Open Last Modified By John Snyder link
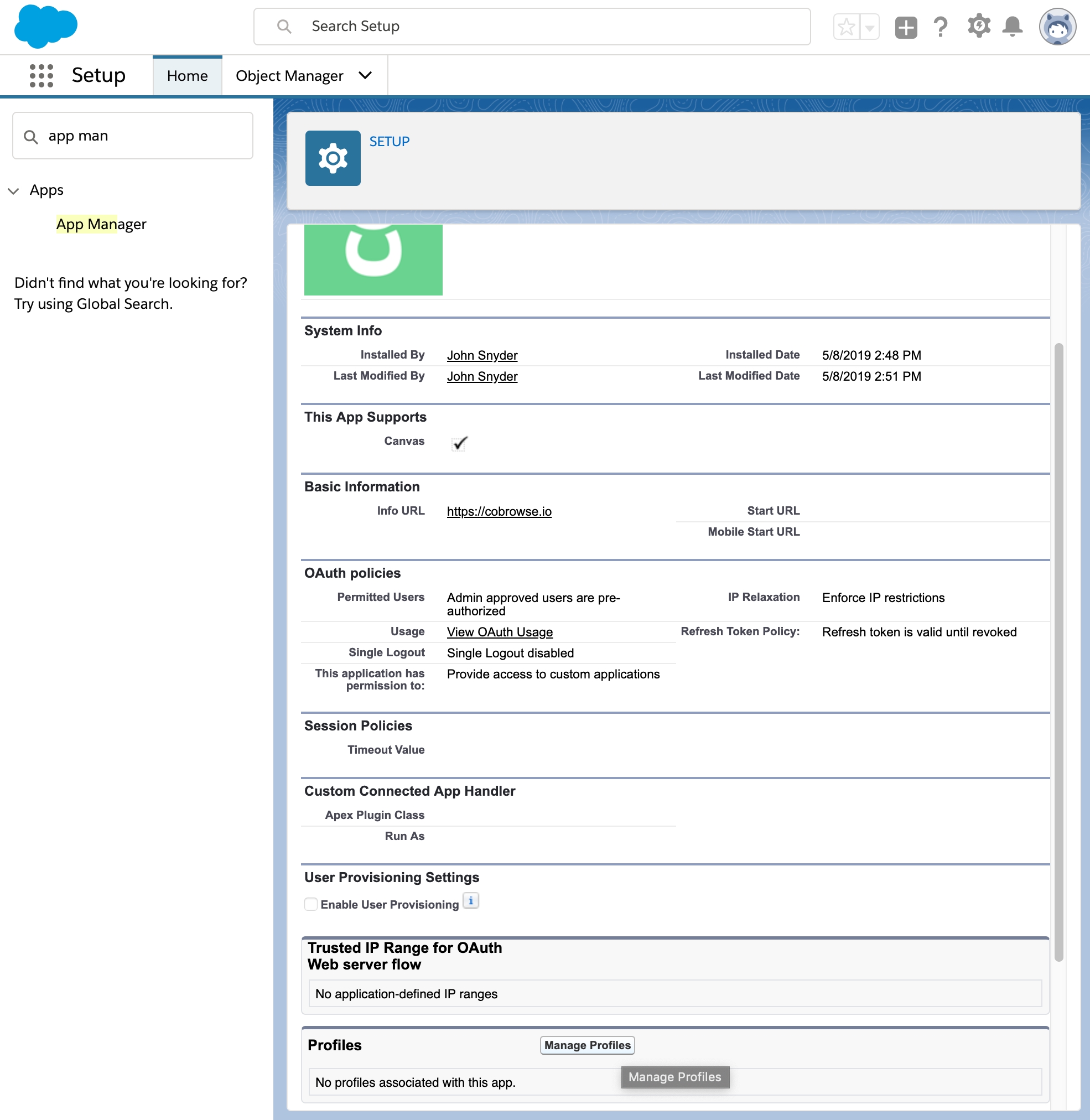This screenshot has width=1090, height=1120. pyautogui.click(x=482, y=377)
